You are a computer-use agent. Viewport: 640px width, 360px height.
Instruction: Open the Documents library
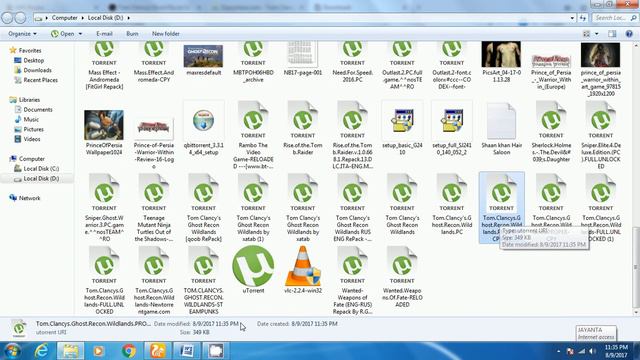(x=38, y=109)
